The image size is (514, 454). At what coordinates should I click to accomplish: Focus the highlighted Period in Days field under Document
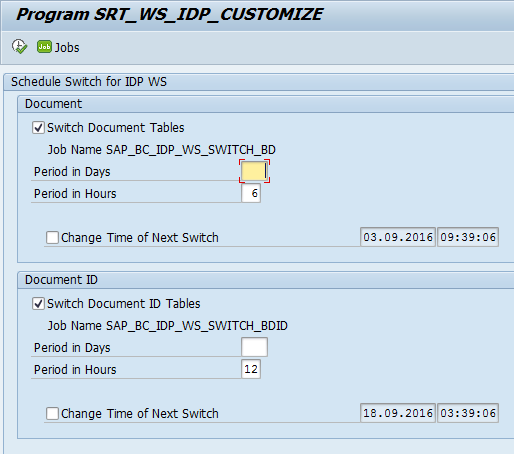click(254, 171)
